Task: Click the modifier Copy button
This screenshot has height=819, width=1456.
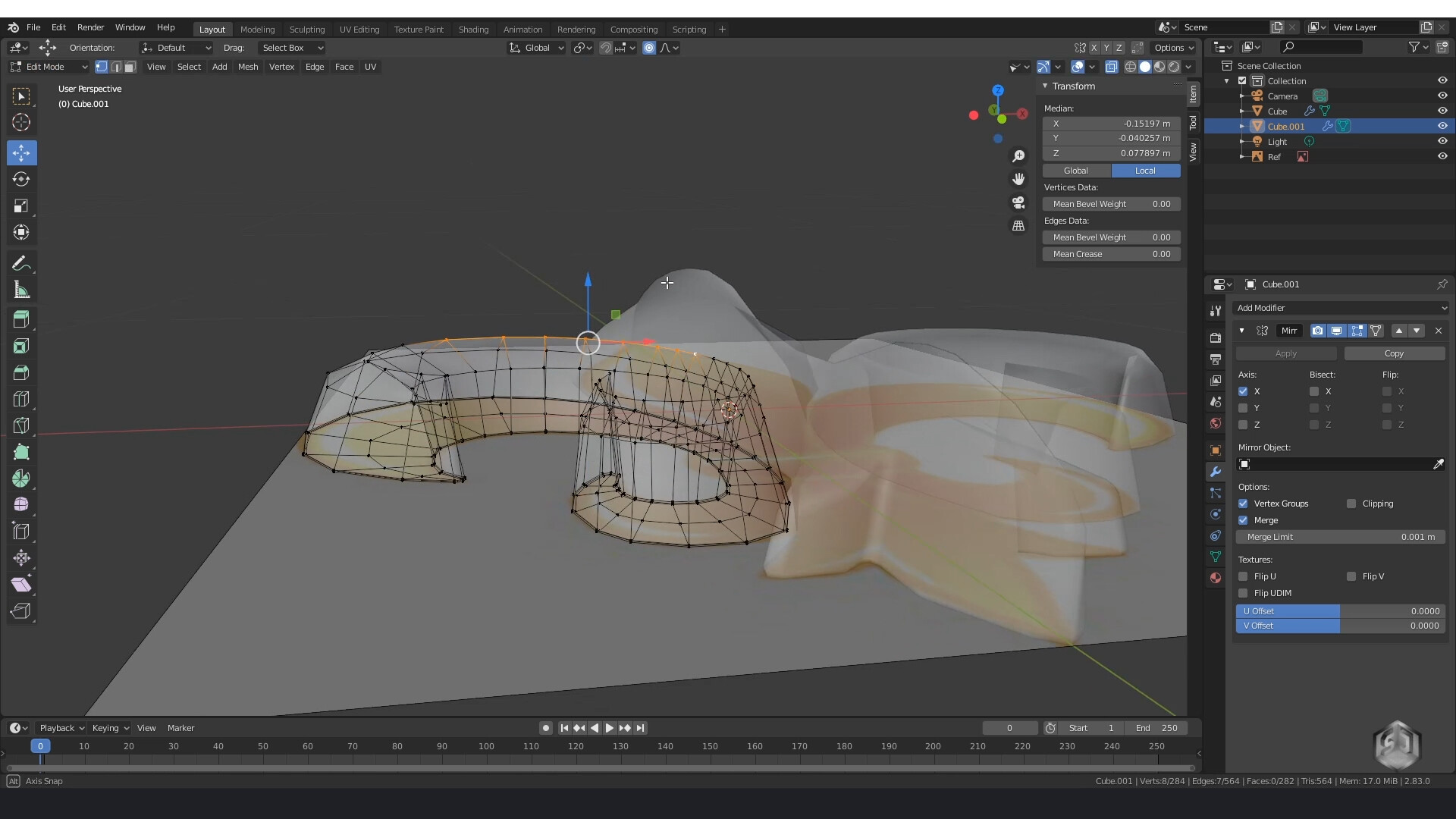Action: point(1394,353)
